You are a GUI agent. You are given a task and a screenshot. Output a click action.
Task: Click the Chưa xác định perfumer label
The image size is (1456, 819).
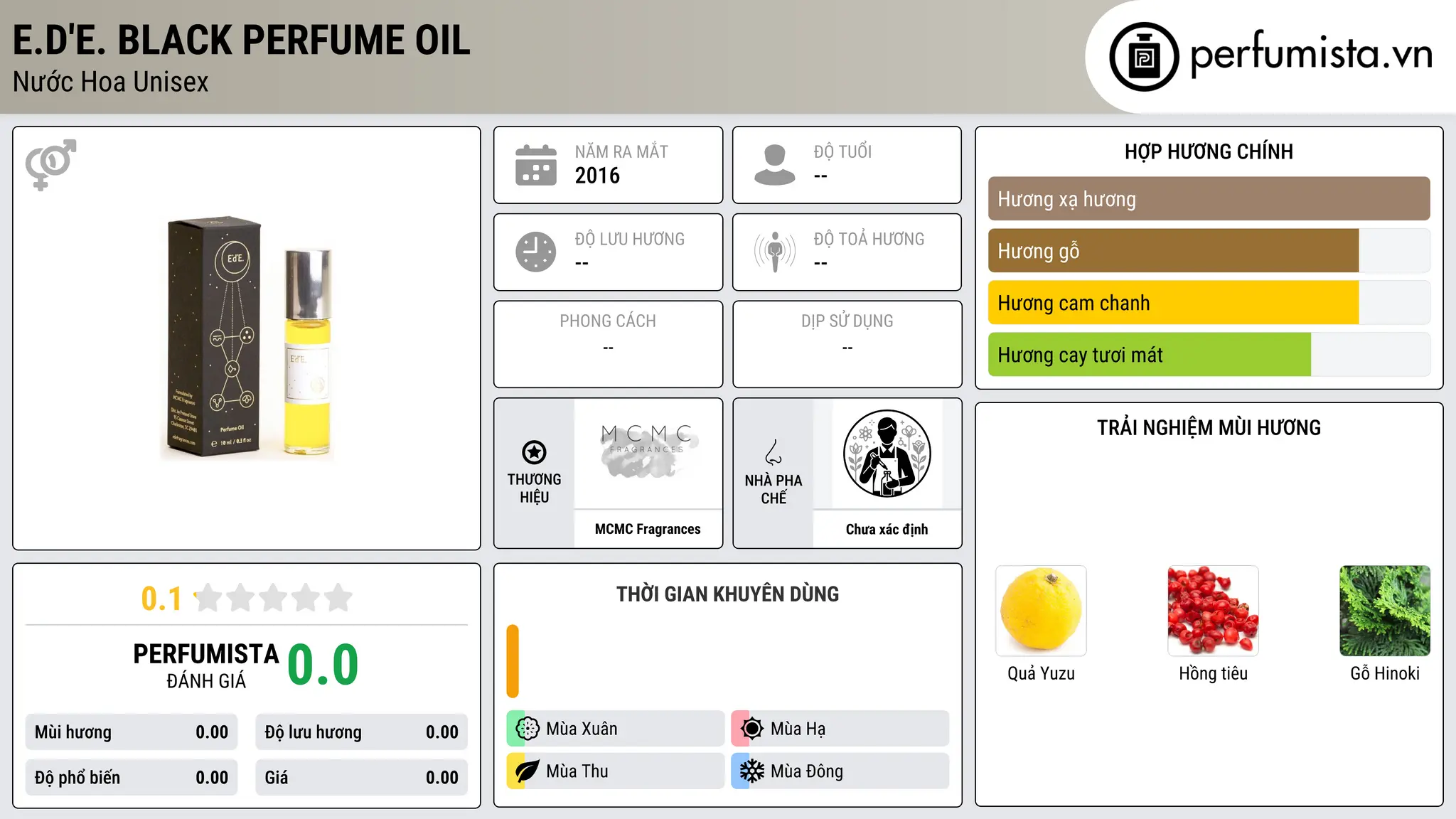[x=887, y=529]
